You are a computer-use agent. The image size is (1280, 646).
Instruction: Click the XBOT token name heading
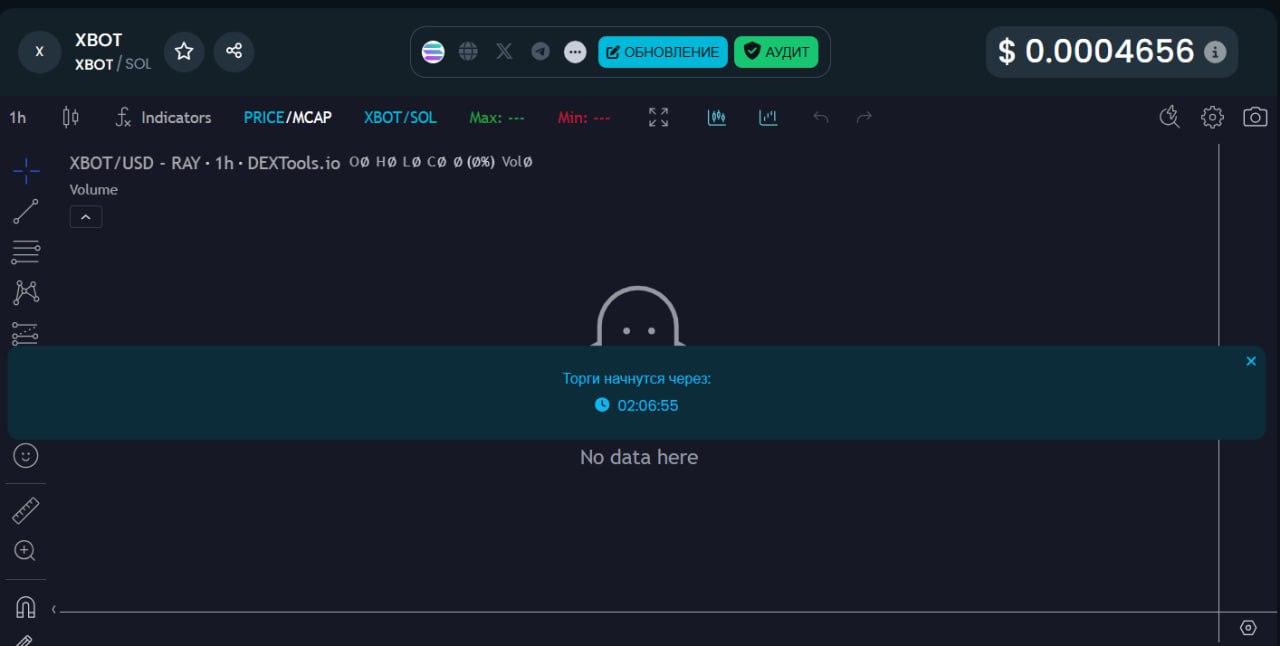(99, 40)
